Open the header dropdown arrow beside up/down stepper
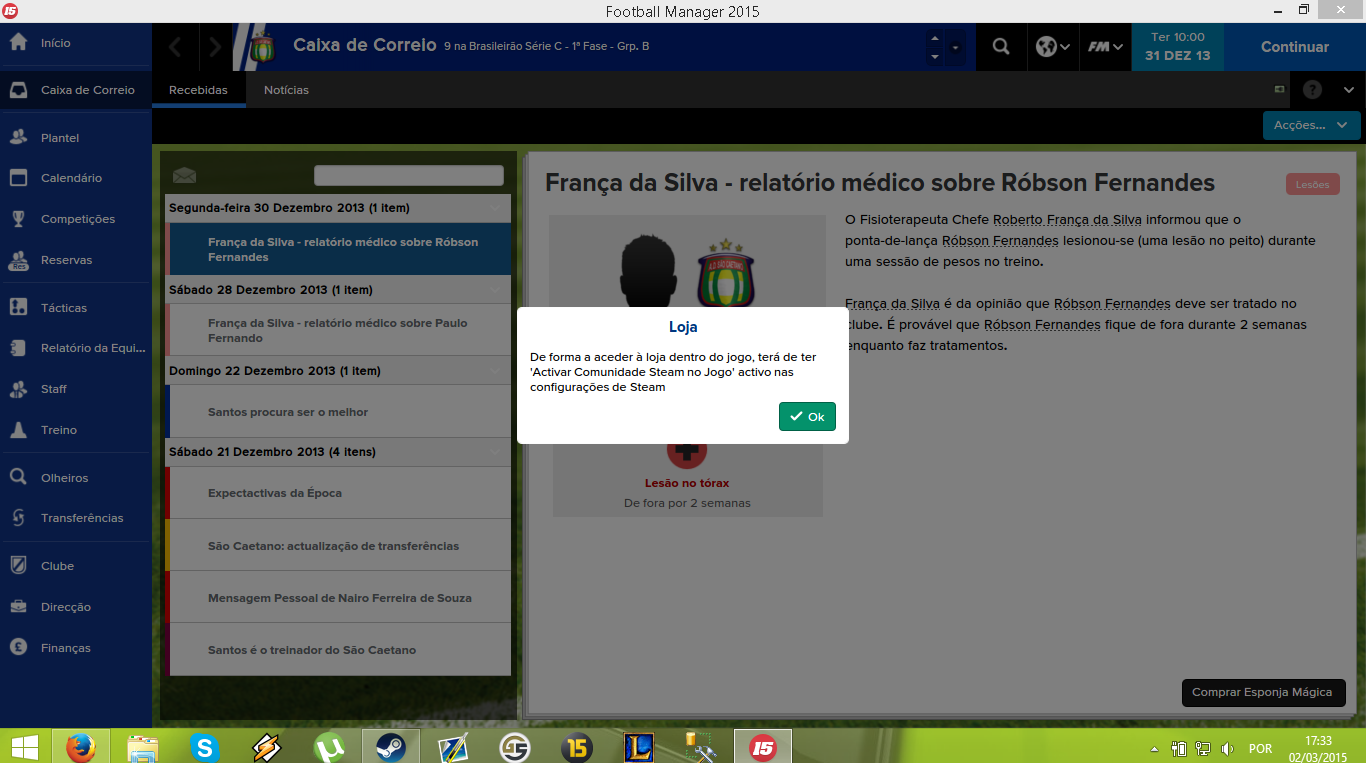1366x763 pixels. 956,47
